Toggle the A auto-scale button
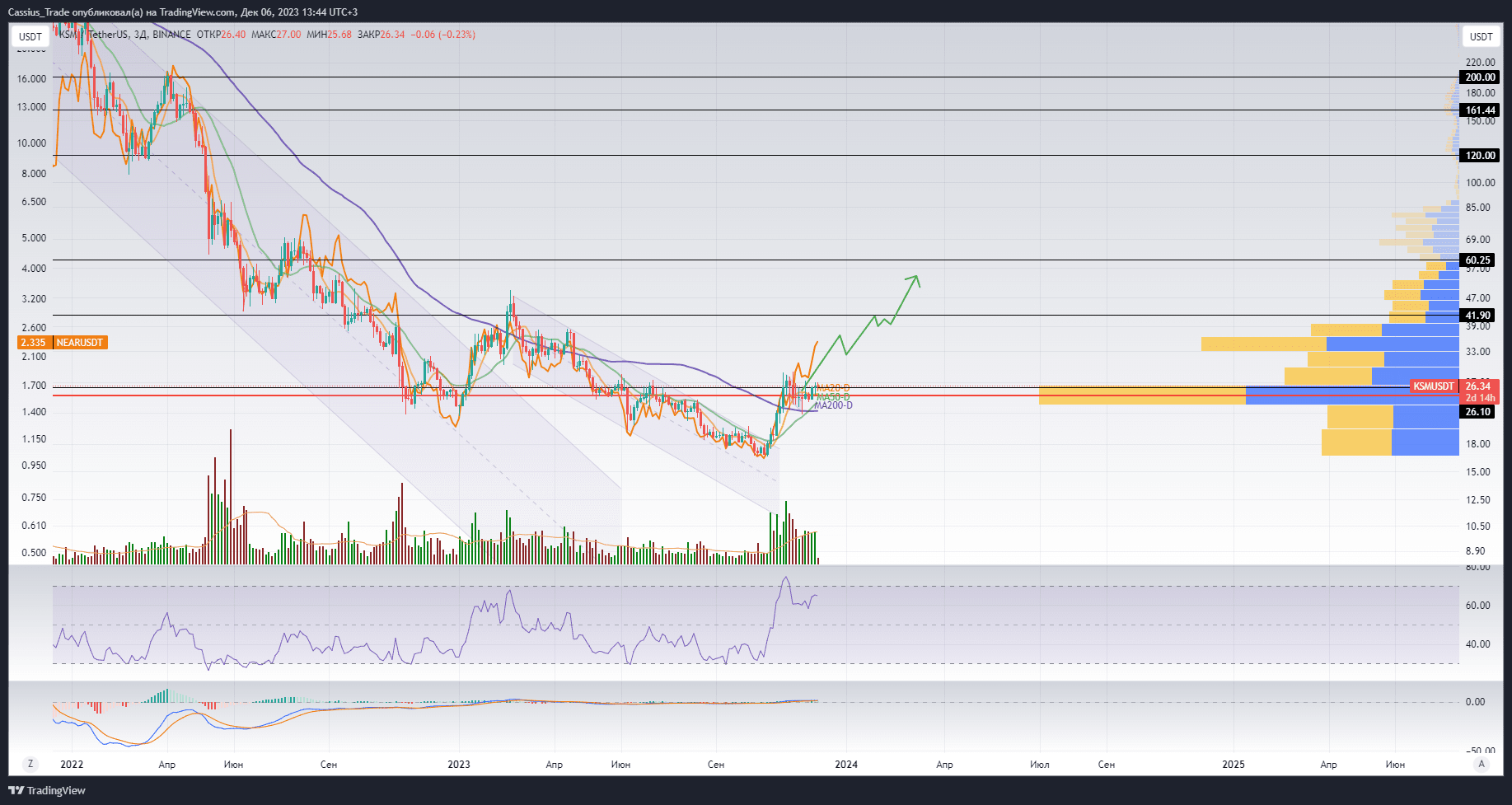 [x=1482, y=764]
